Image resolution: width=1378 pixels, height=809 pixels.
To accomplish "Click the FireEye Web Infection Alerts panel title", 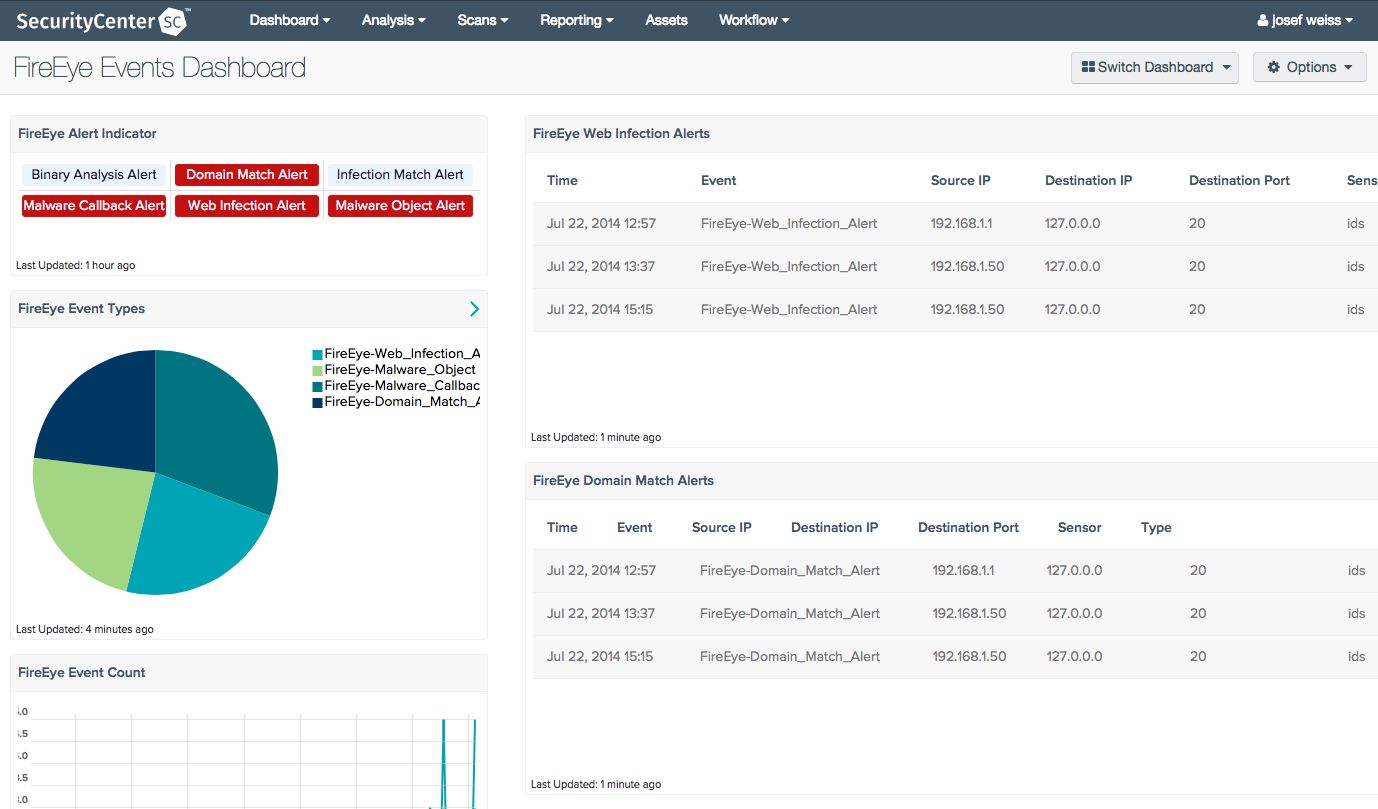I will coord(621,134).
